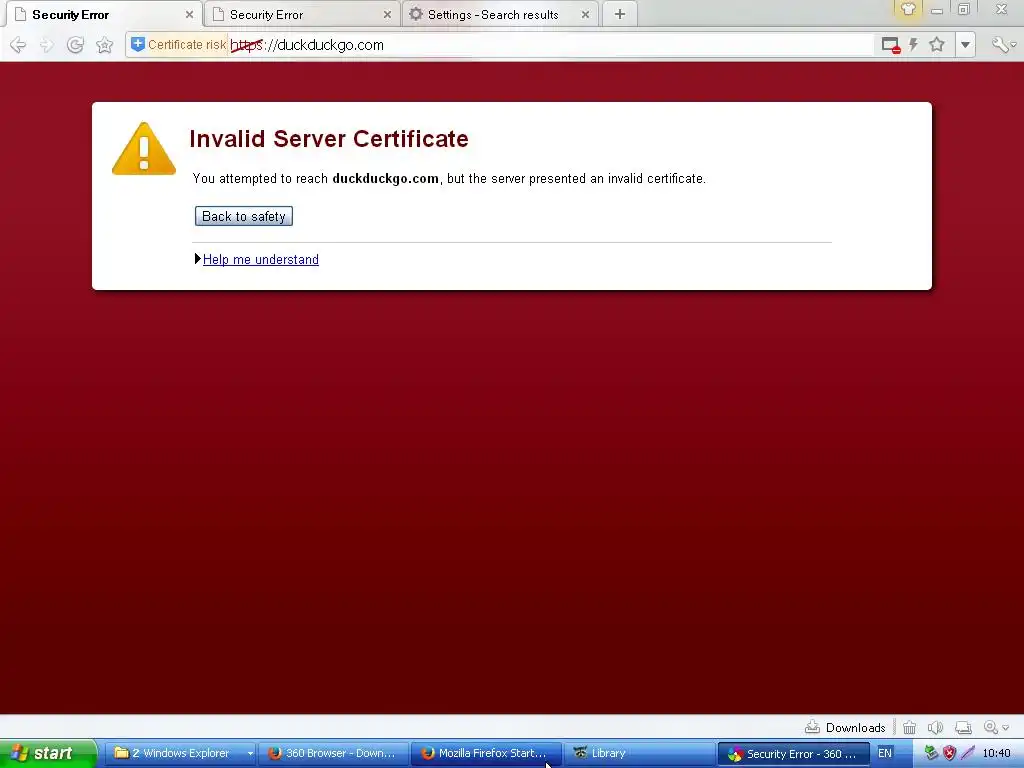Open the address bar history dropdown arrow

click(x=965, y=45)
